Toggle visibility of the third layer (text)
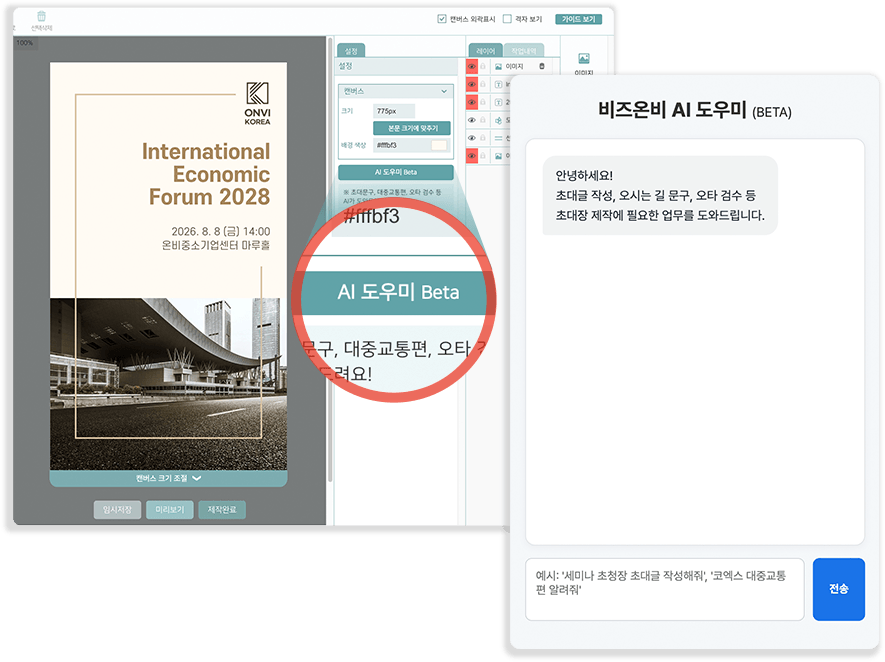Screen dimensions: 885x662 click(472, 102)
